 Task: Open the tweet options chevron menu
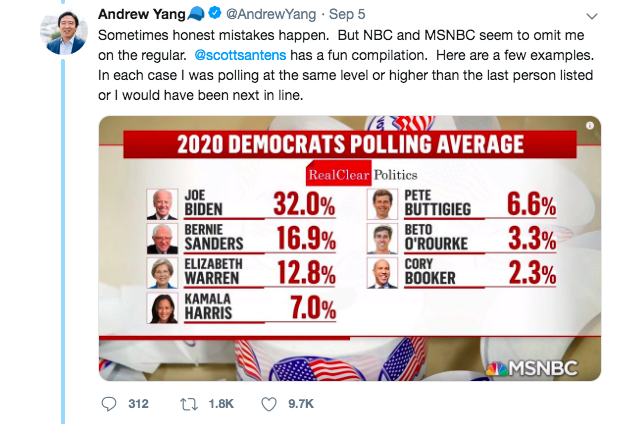point(592,17)
